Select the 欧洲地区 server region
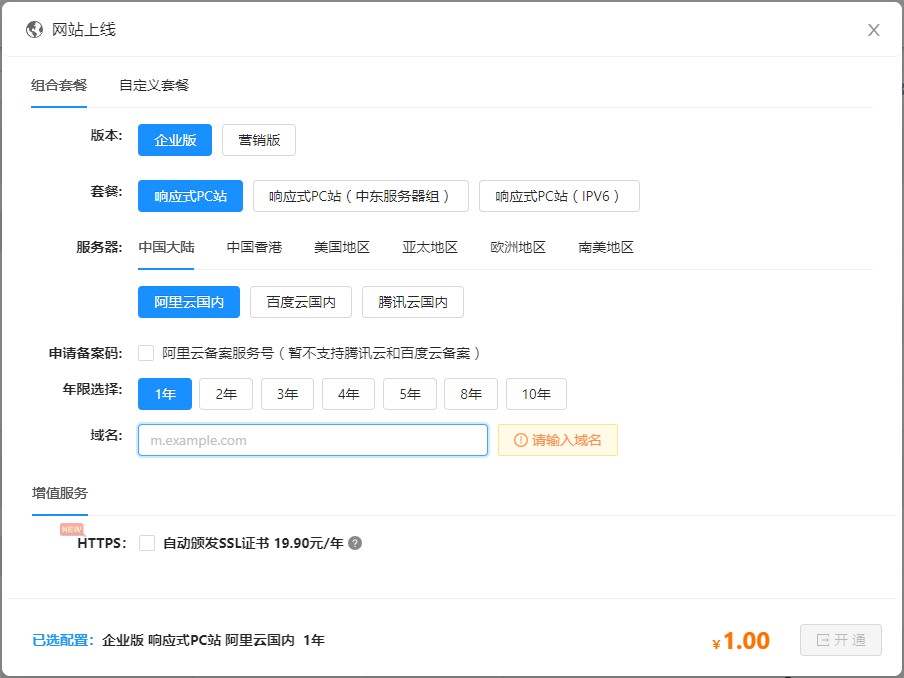904x678 pixels. [518, 247]
